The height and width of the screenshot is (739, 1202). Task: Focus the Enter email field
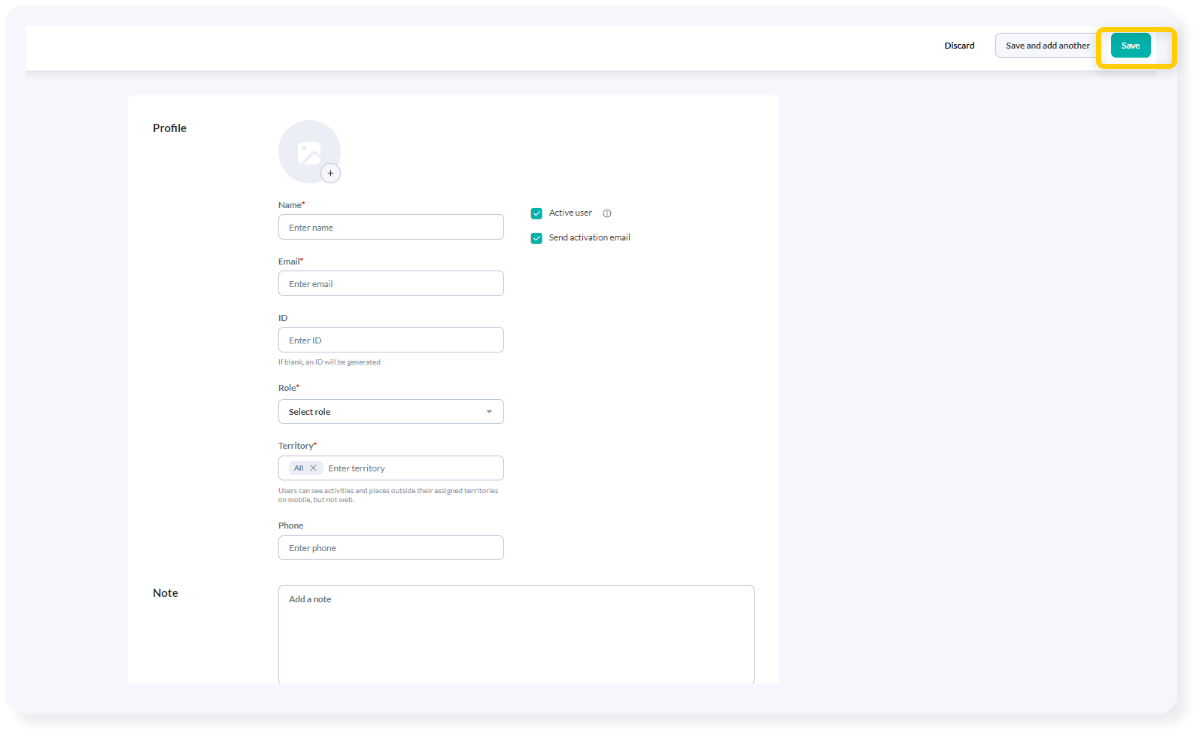click(390, 283)
